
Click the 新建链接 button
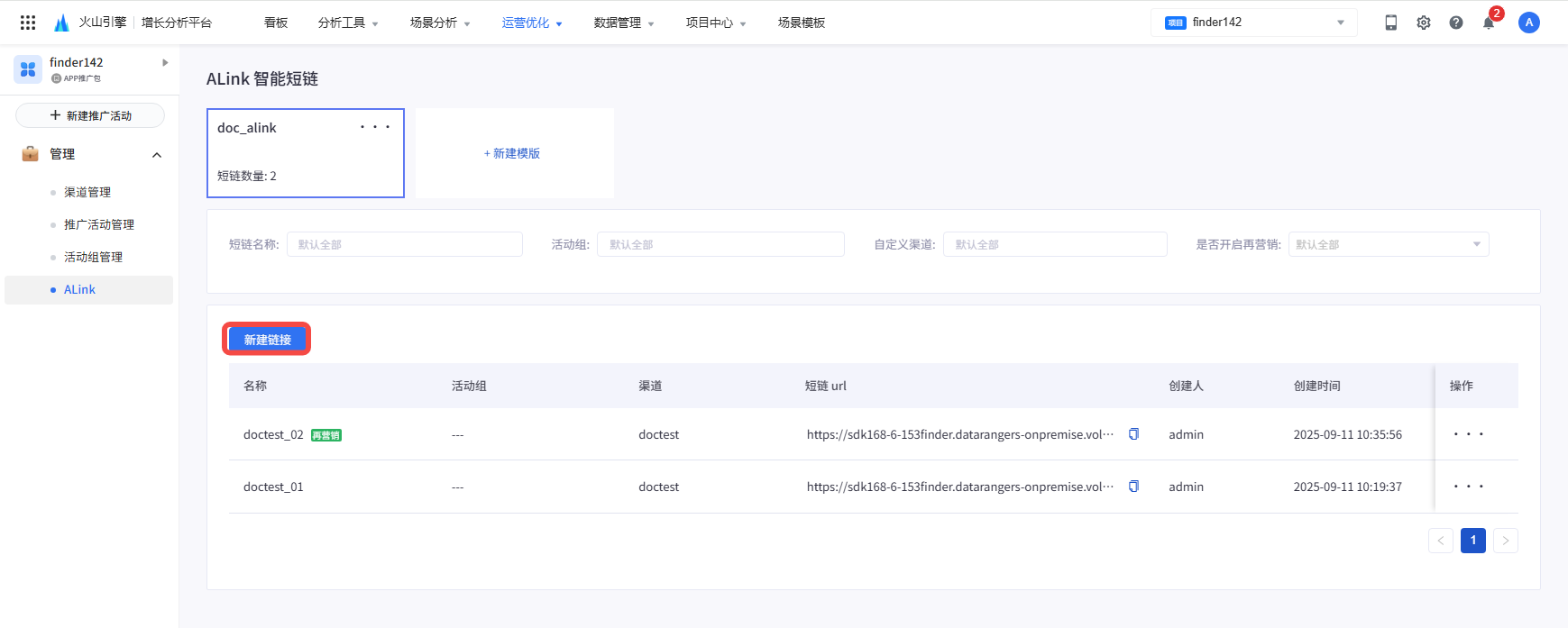(267, 340)
